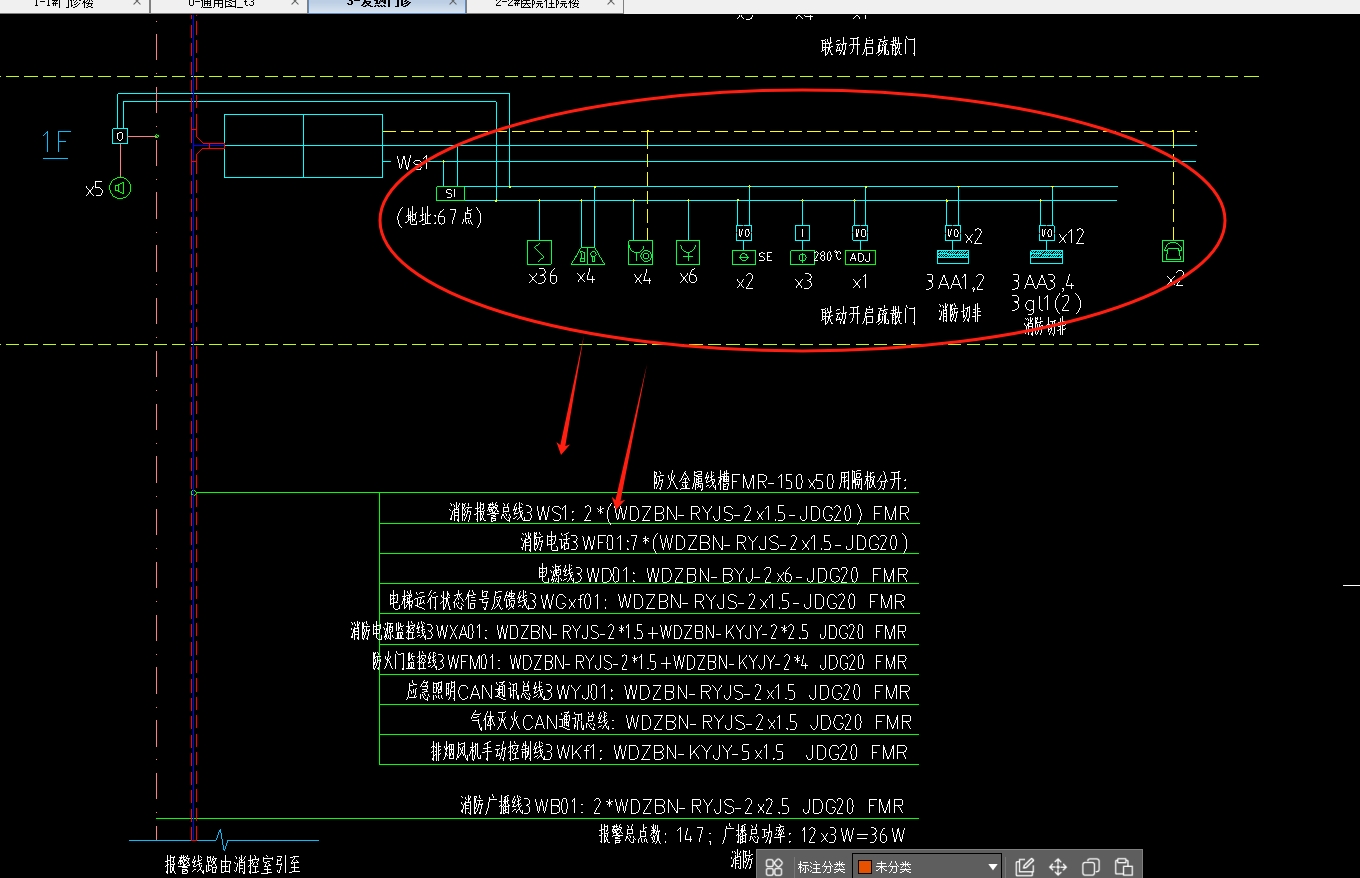Click the 防火金属线槽FMR-150x50 heading text

(x=780, y=481)
